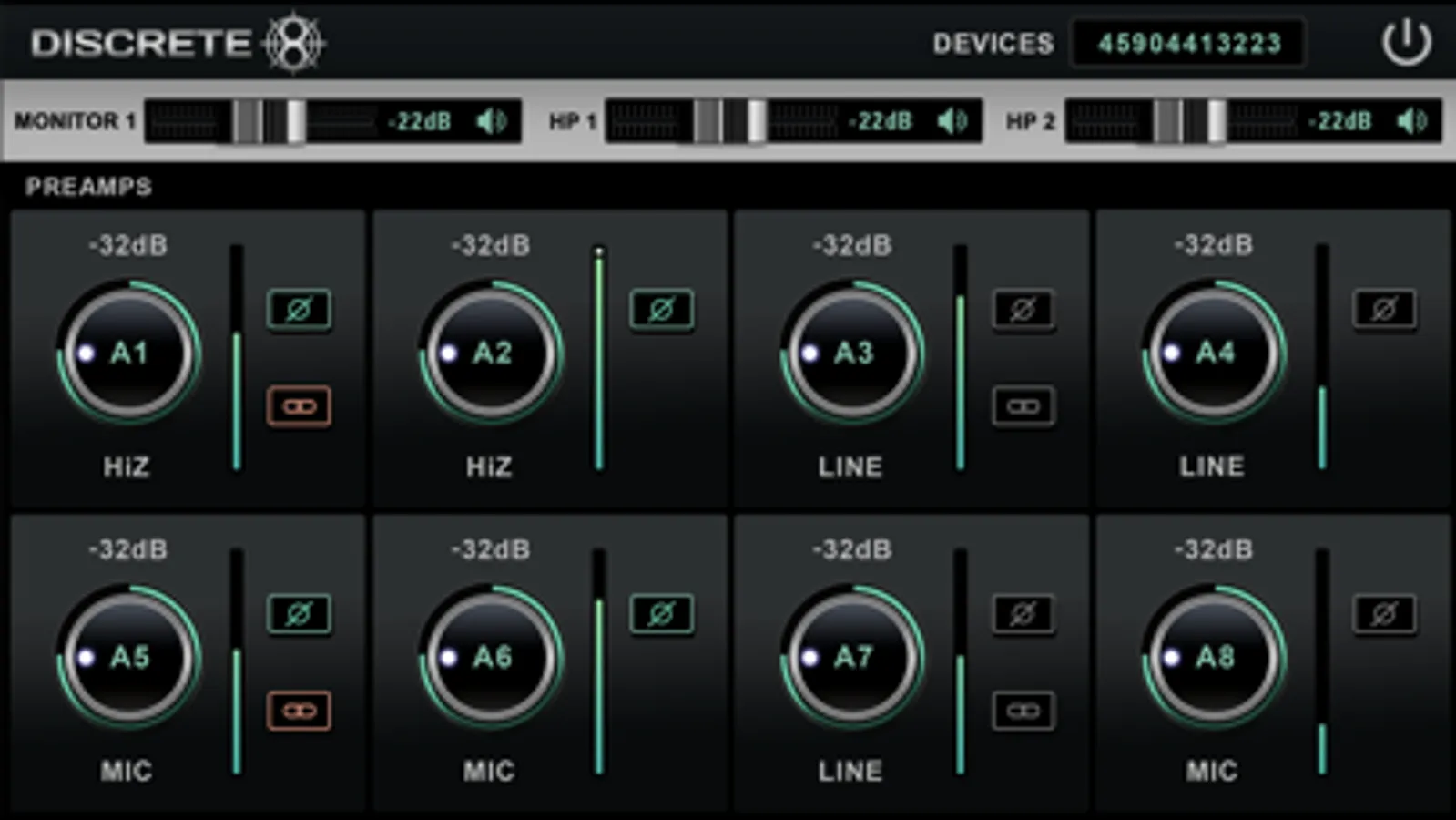This screenshot has height=820, width=1456.
Task: Change A4 input type from LINE
Action: tap(1212, 466)
